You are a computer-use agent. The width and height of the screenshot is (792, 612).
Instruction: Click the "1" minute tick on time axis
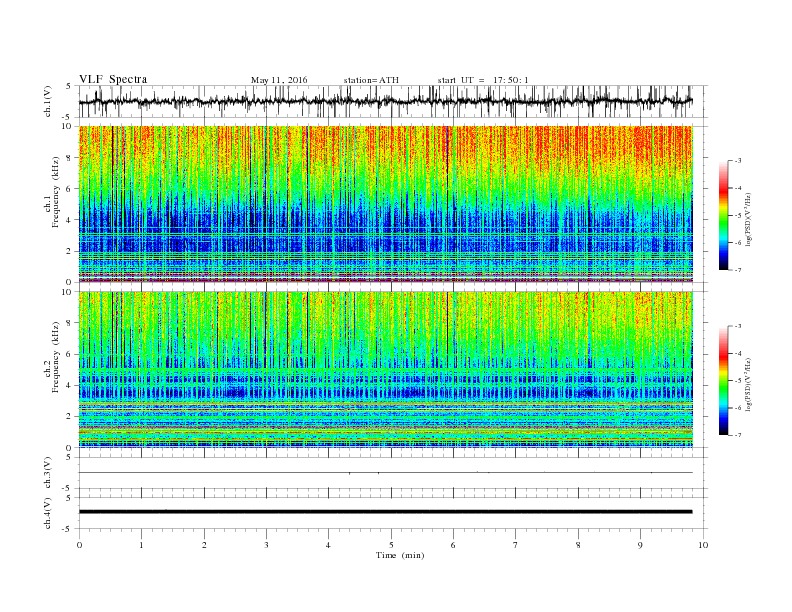pos(142,545)
